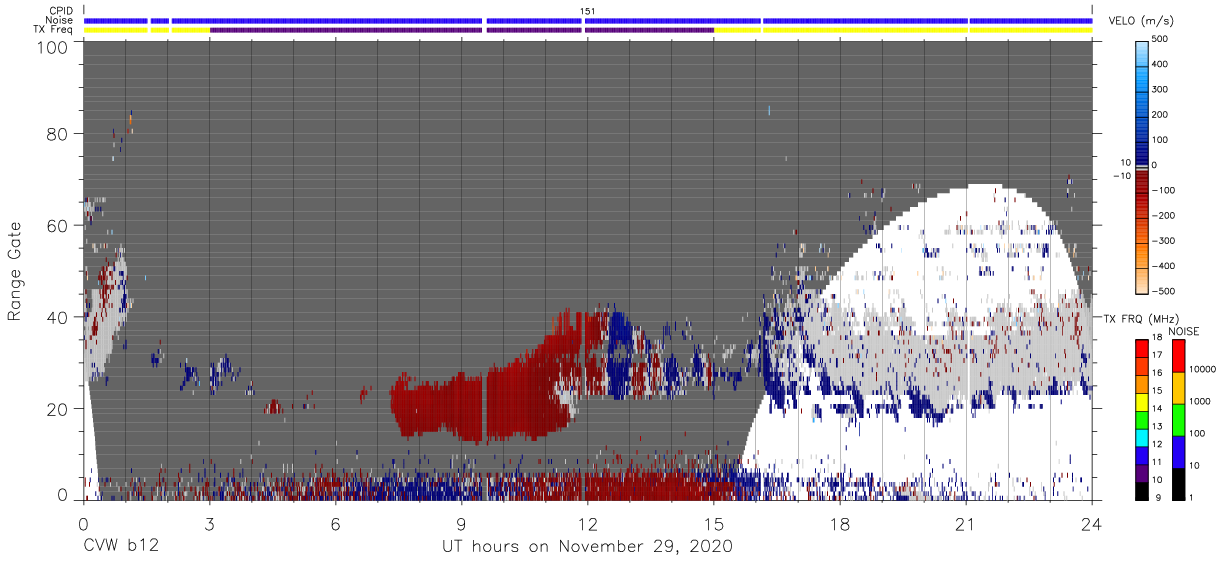The image size is (1228, 567).
Task: Click the light blue top of the velocity colorbar
Action: pyautogui.click(x=1144, y=52)
